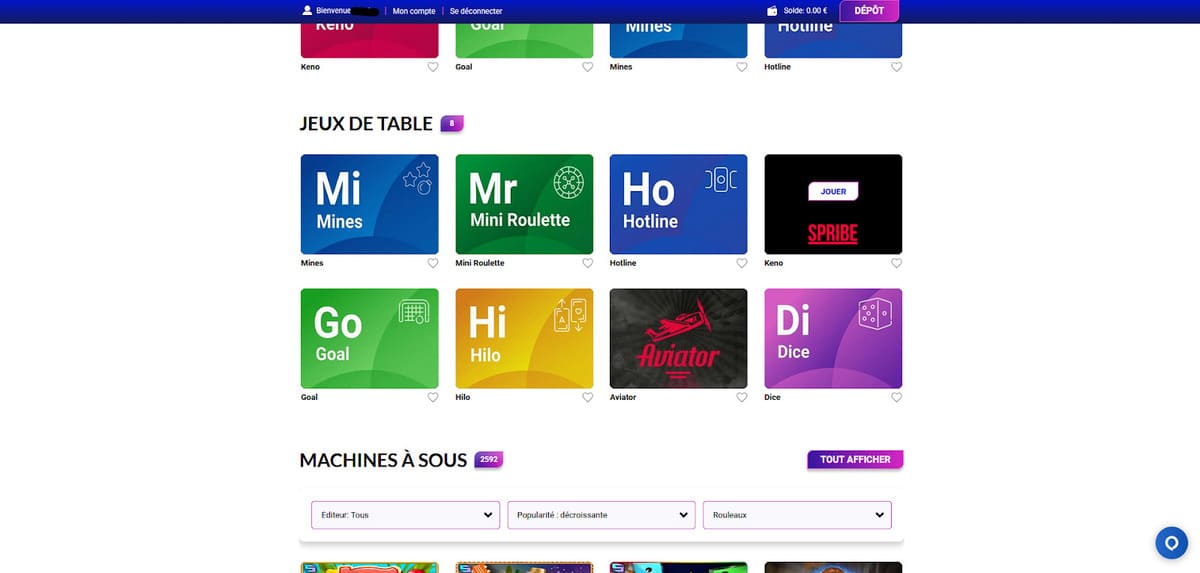Screen dimensions: 1200x573
Task: Click the JEUX DE TABLE heading
Action: [x=366, y=124]
